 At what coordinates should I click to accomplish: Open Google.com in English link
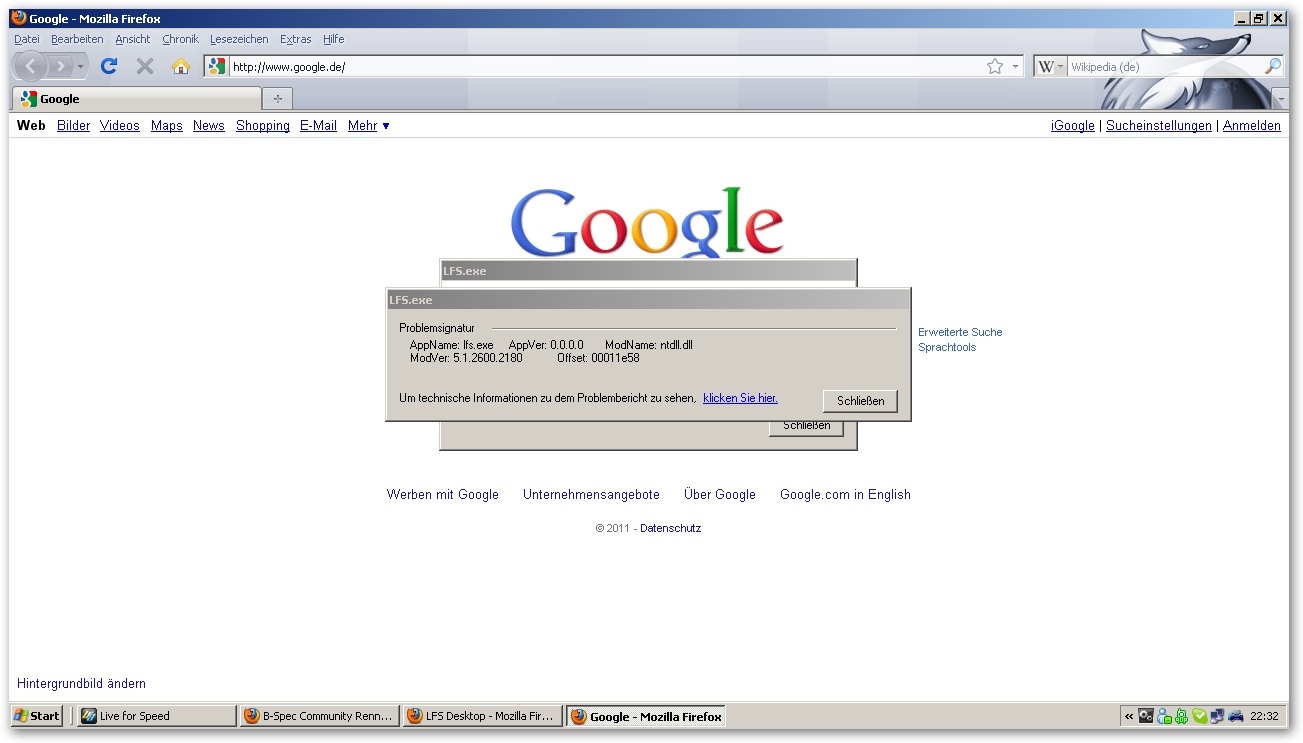(845, 494)
